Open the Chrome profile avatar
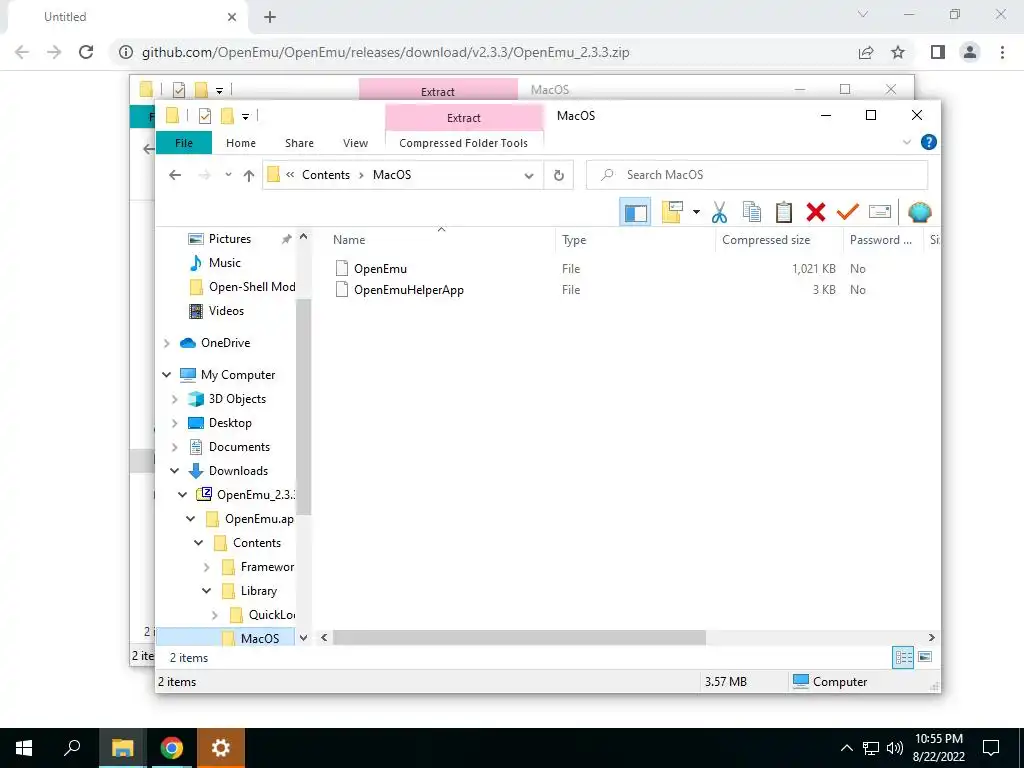1024x768 pixels. [970, 52]
